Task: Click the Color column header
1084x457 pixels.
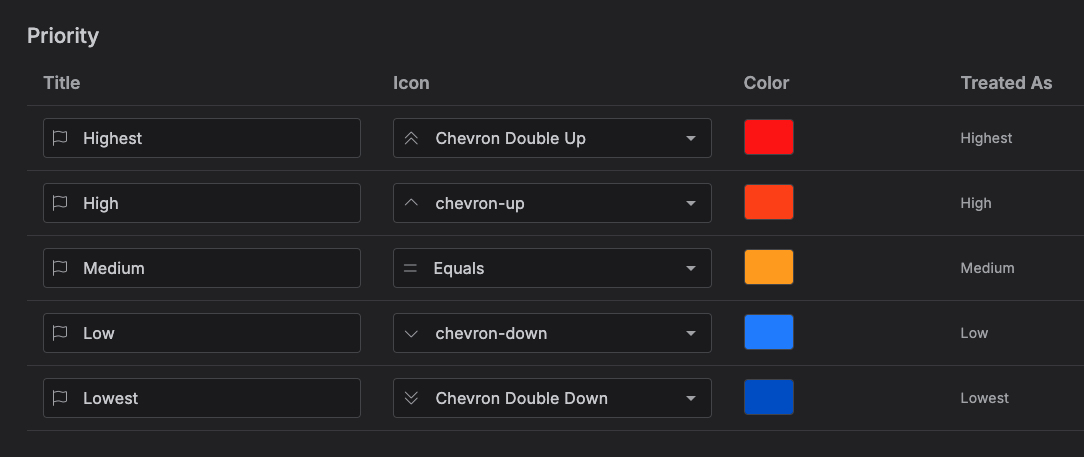Action: click(767, 83)
